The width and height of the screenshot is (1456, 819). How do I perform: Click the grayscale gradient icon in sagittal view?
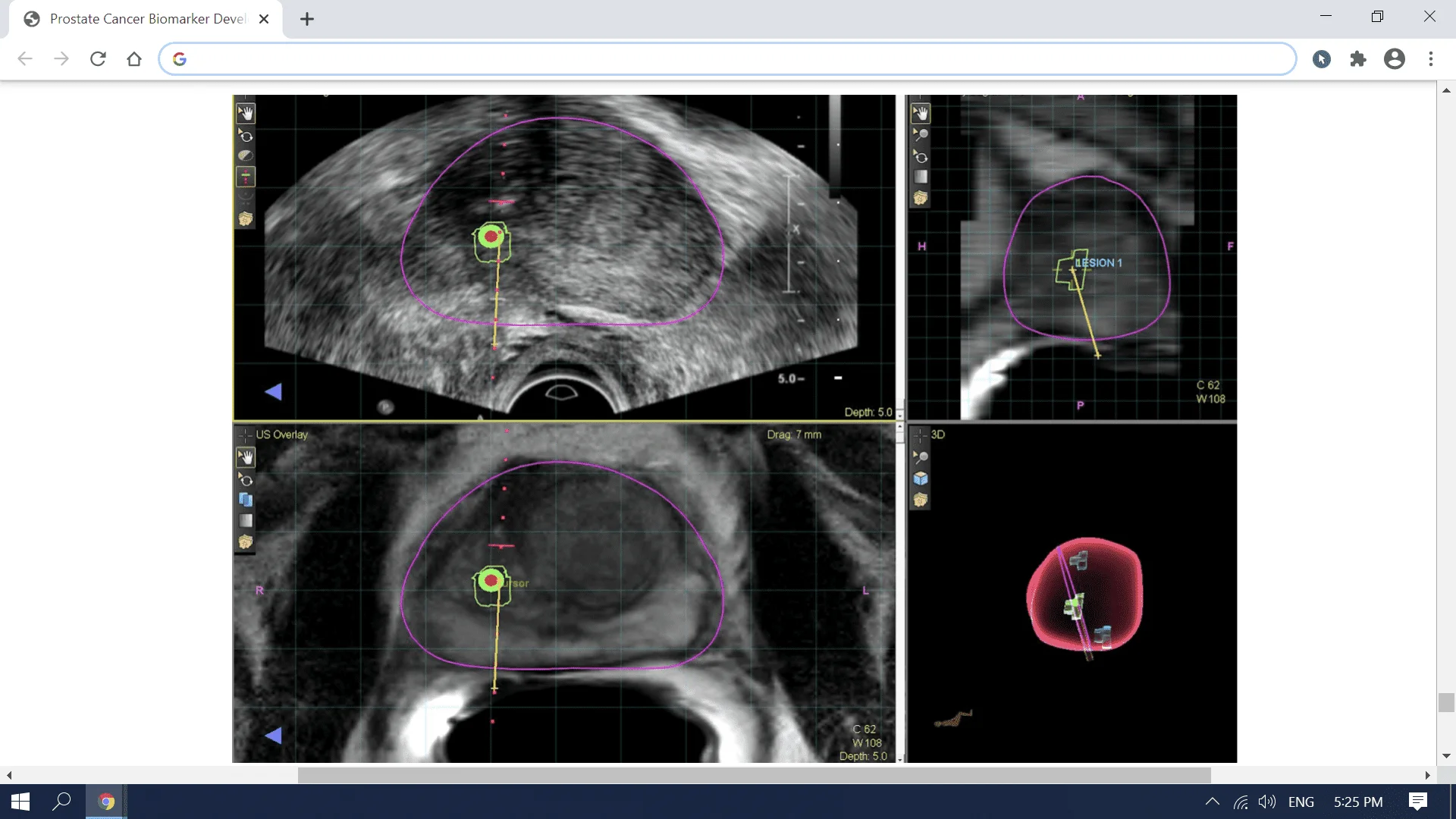click(920, 177)
